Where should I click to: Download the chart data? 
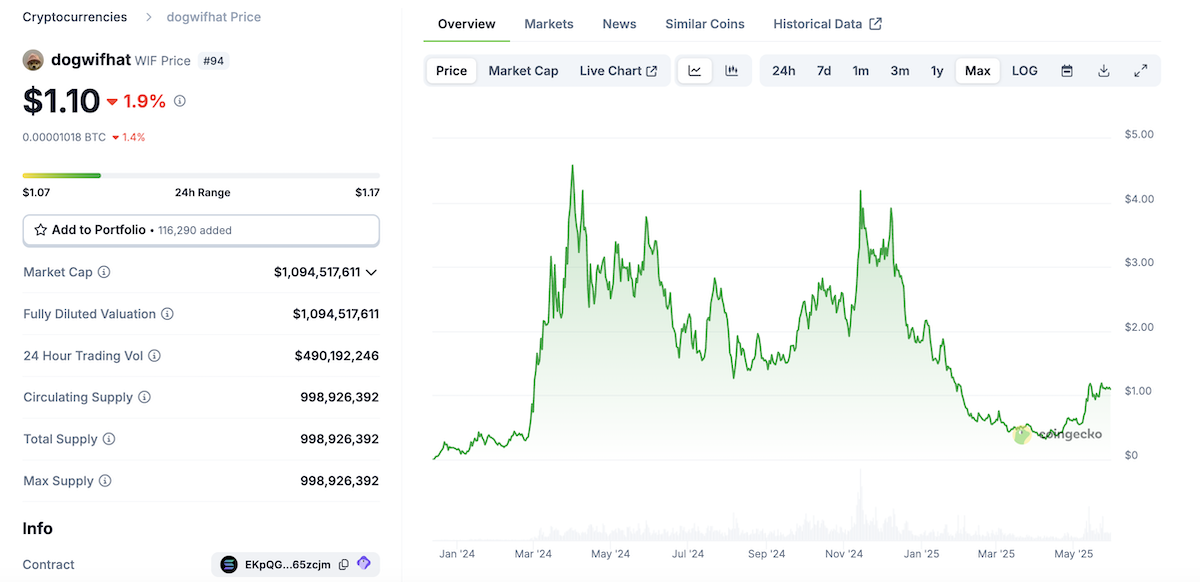[x=1104, y=71]
